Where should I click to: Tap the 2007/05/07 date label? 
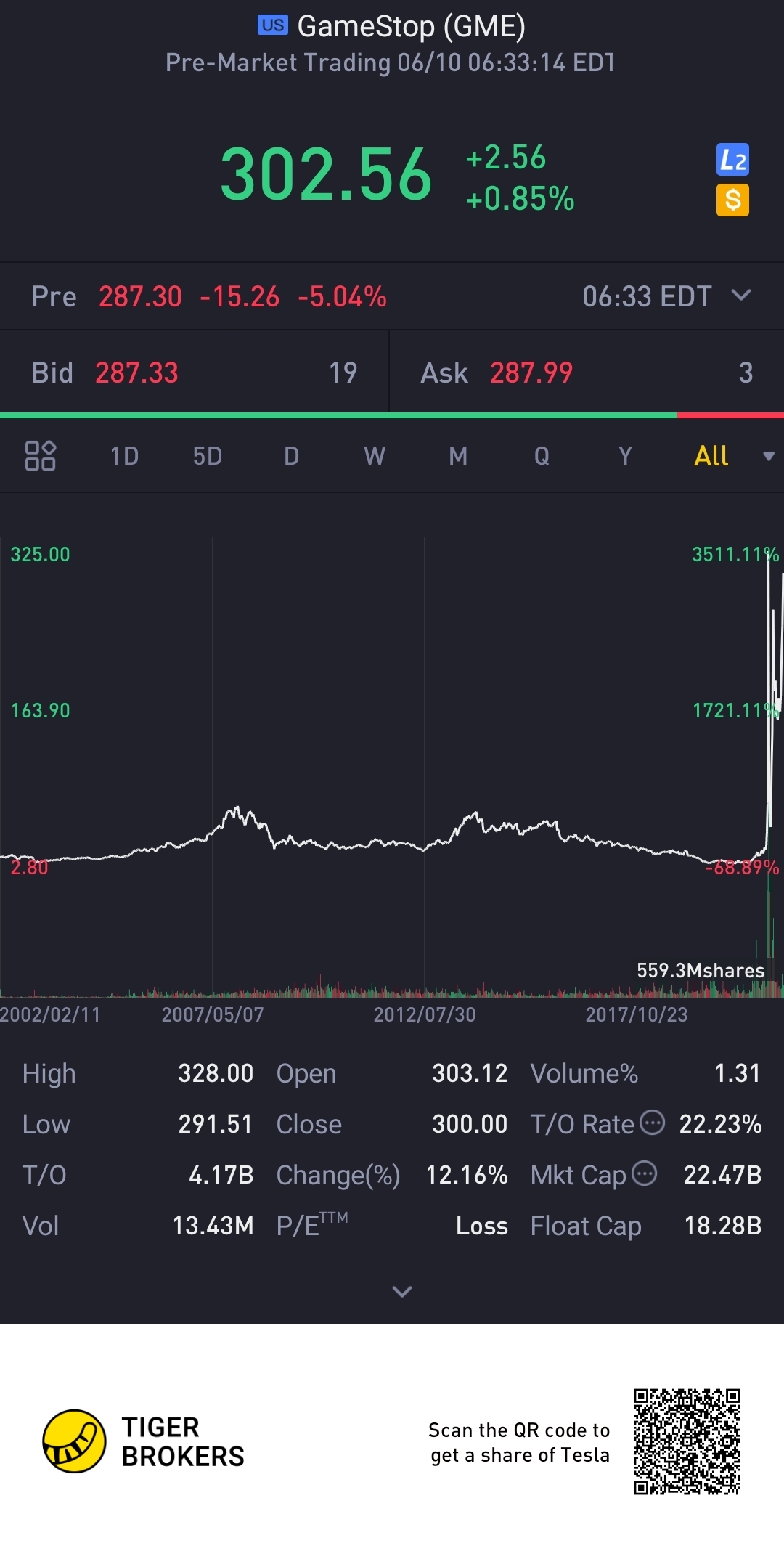(213, 1014)
